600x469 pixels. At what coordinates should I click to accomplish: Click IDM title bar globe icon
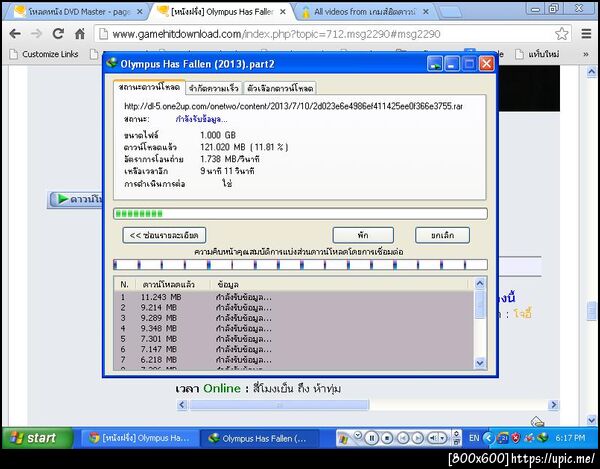pyautogui.click(x=112, y=63)
